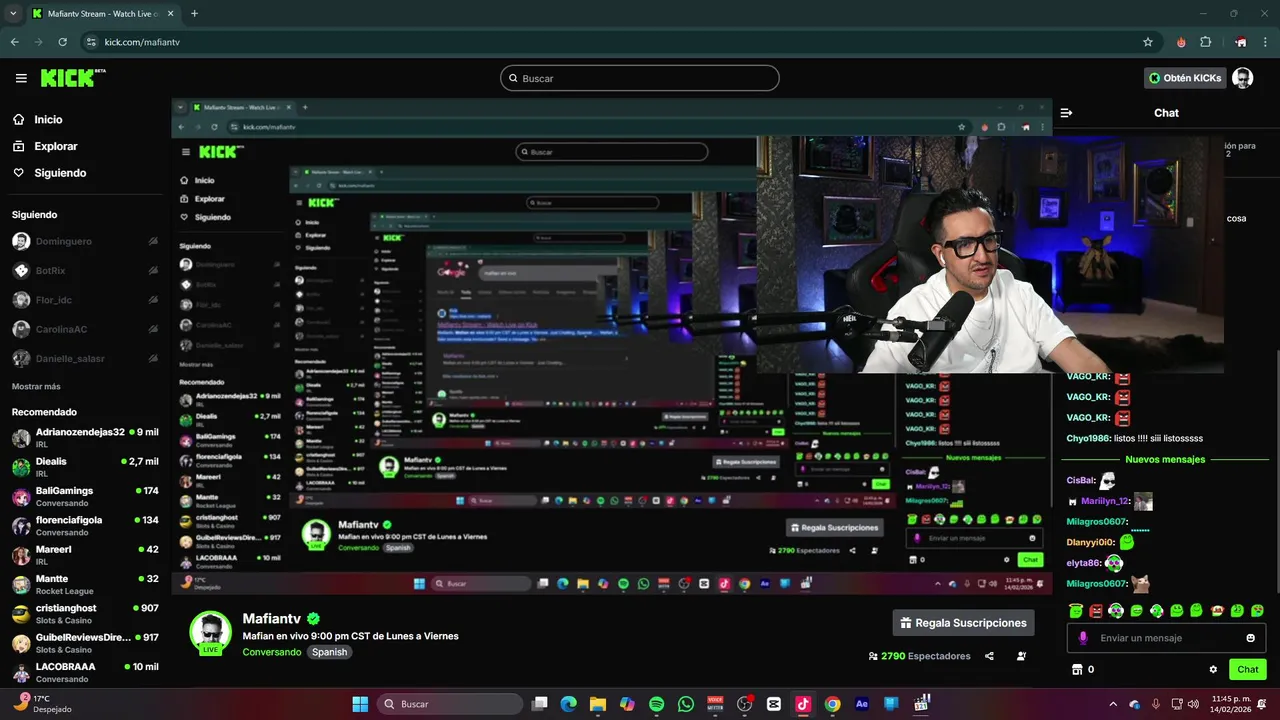Open the Chrome extensions puzzle icon

coord(1205,42)
